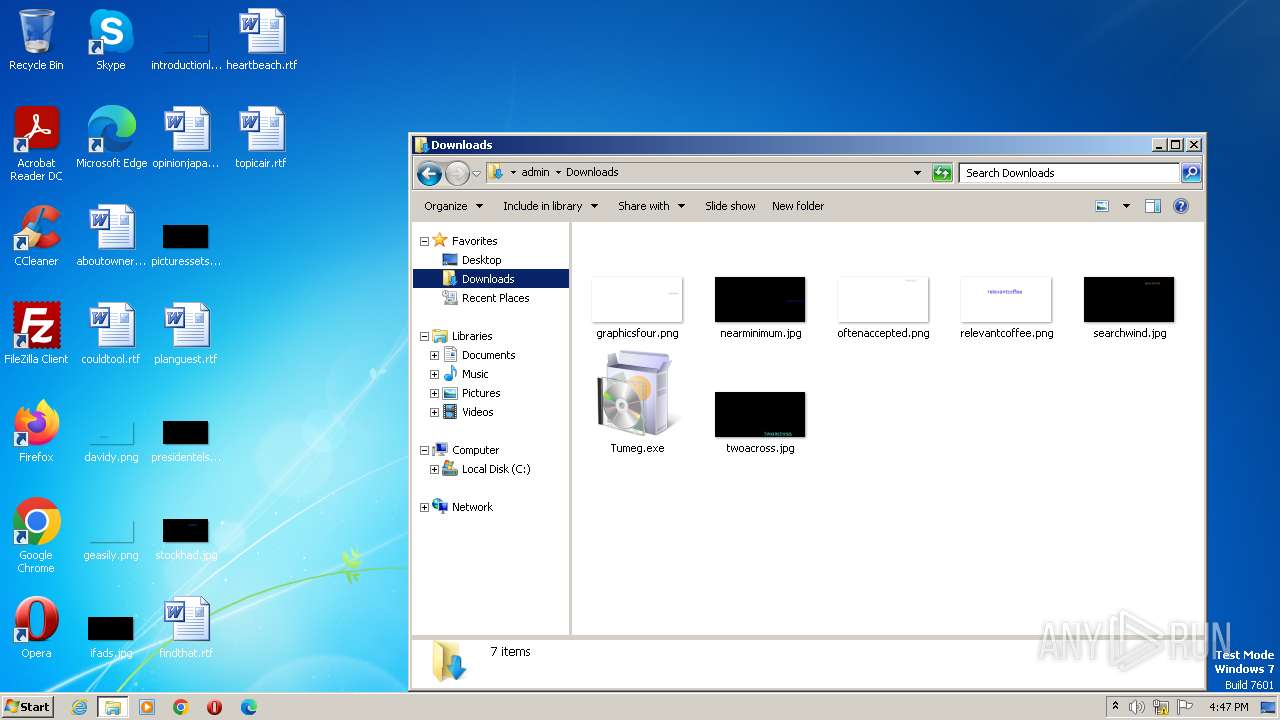This screenshot has width=1280, height=720.
Task: Select Desktop under Favorites
Action: point(481,260)
